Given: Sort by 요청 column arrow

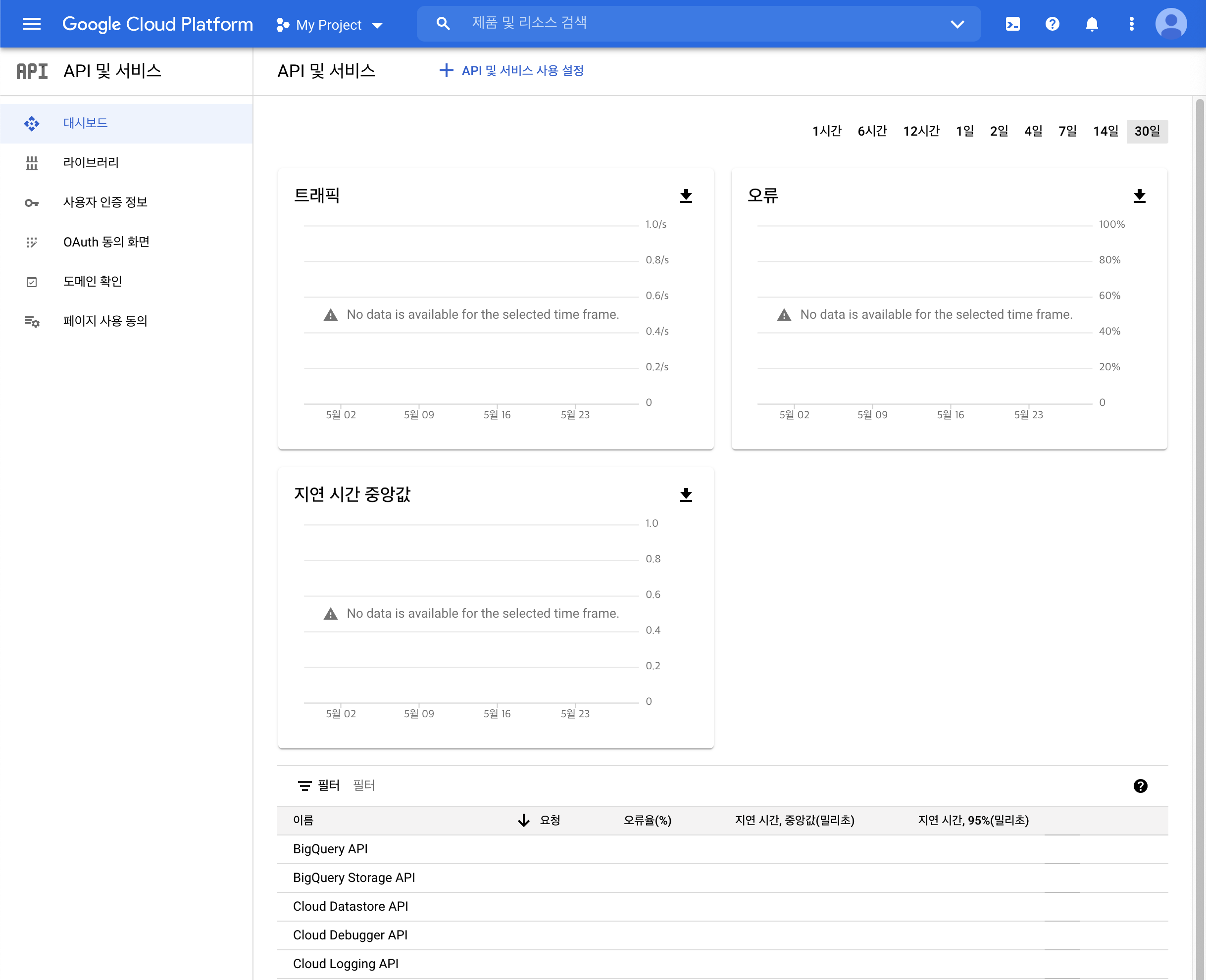Looking at the screenshot, I should [524, 820].
